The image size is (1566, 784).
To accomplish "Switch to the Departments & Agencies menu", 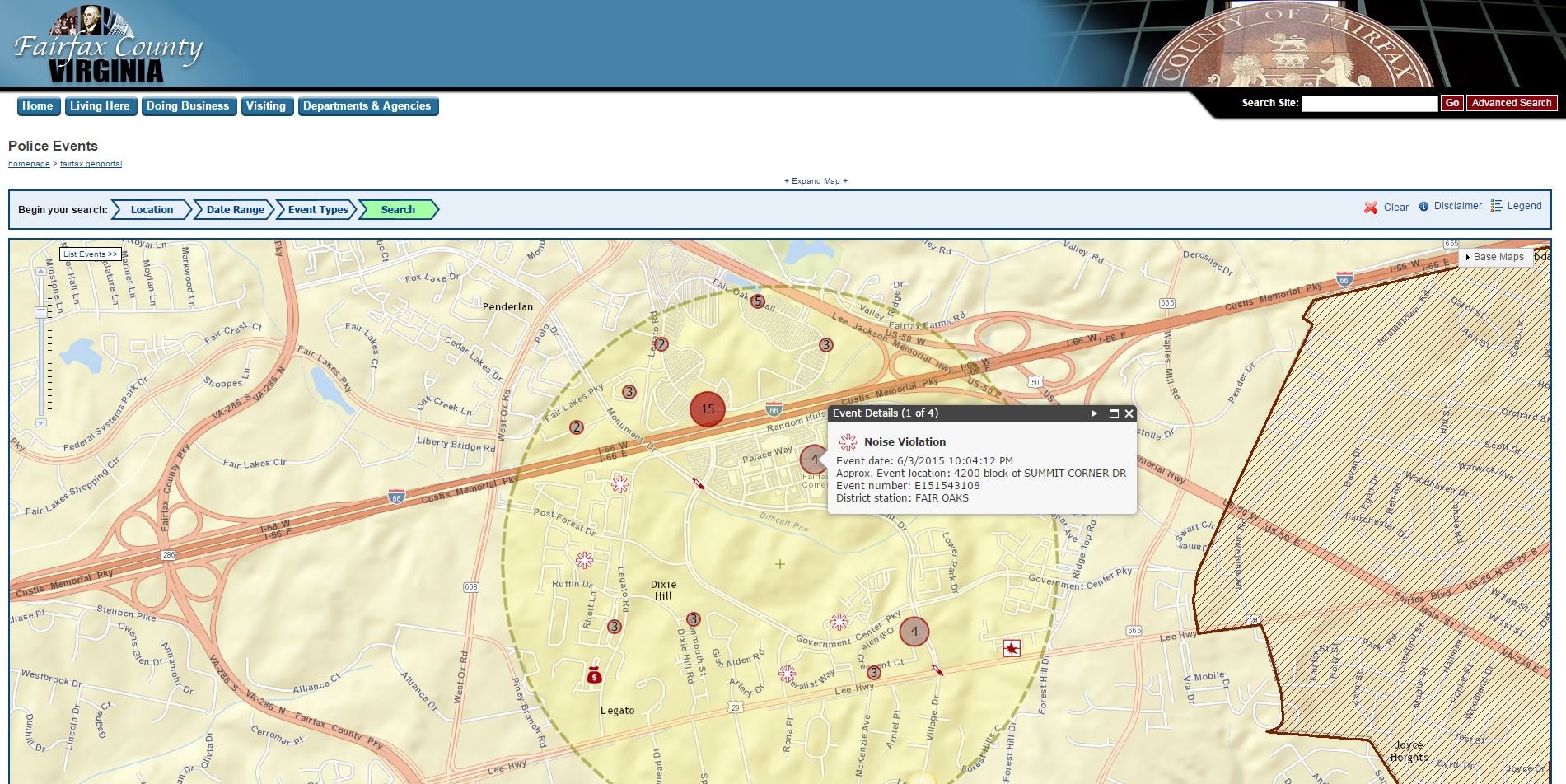I will click(x=367, y=105).
